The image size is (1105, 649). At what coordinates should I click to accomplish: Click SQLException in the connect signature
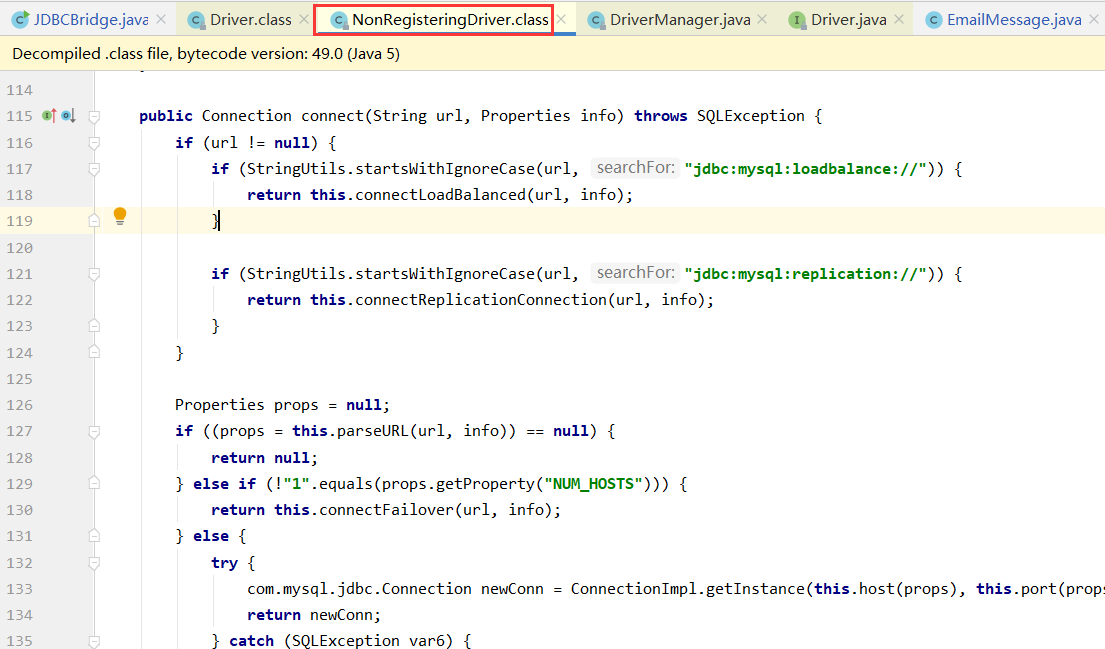click(751, 116)
